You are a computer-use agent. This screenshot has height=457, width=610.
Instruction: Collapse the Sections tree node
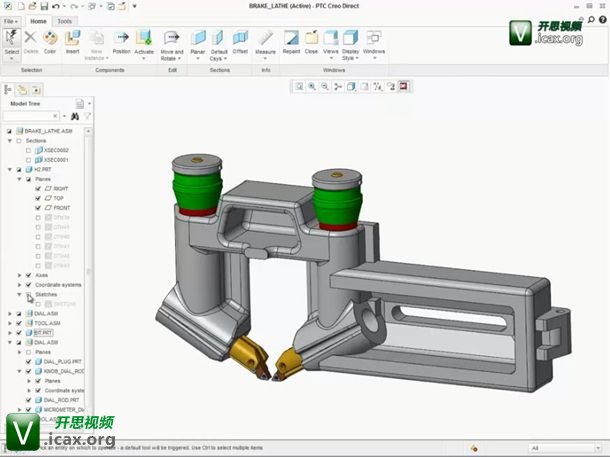tap(10, 140)
